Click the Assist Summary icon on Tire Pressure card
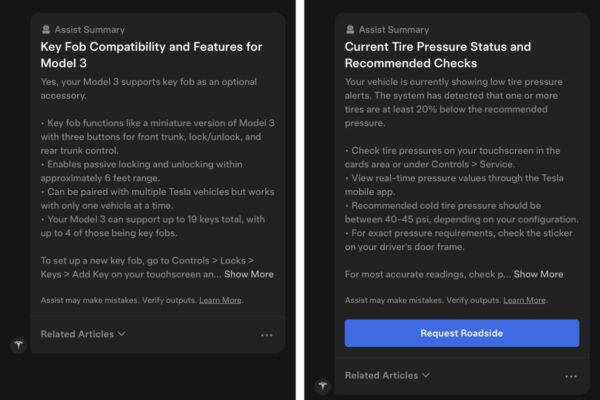 coord(350,29)
